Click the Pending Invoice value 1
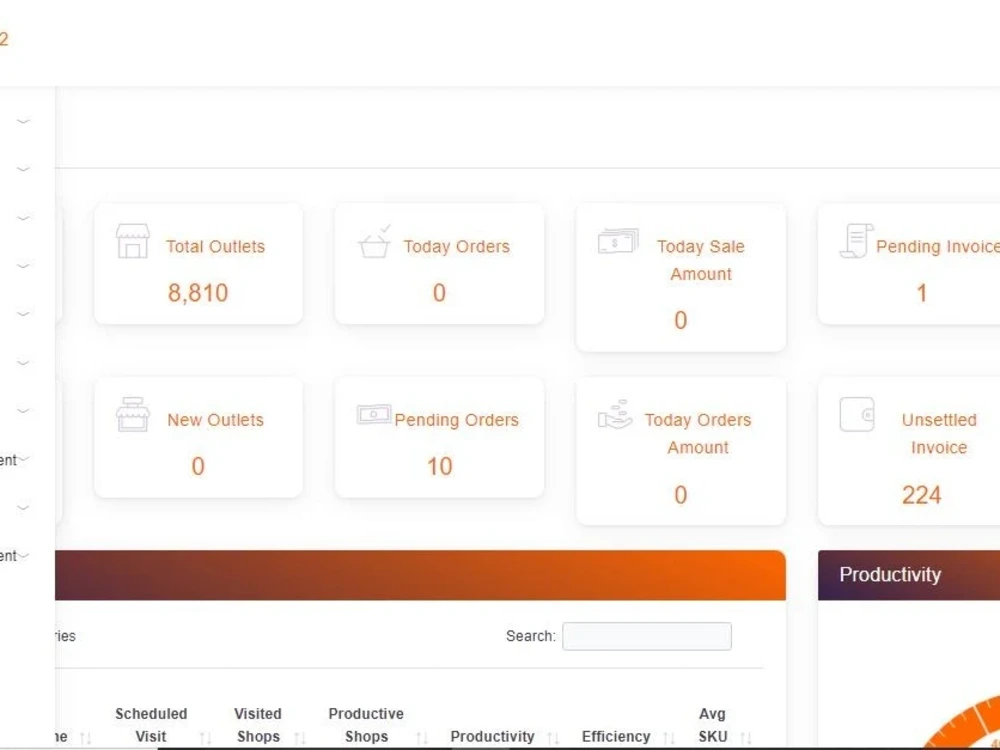Screen dimensions: 1000x750 [x=922, y=293]
